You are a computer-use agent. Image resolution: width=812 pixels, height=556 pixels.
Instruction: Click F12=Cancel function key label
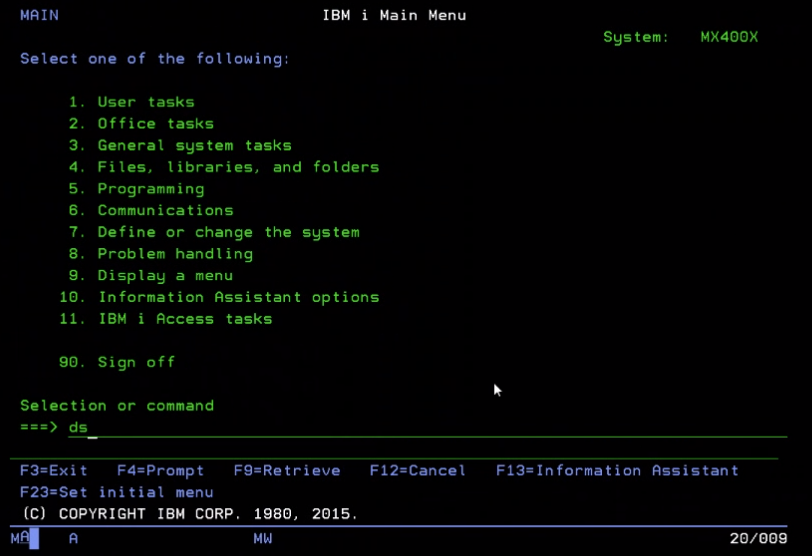418,471
